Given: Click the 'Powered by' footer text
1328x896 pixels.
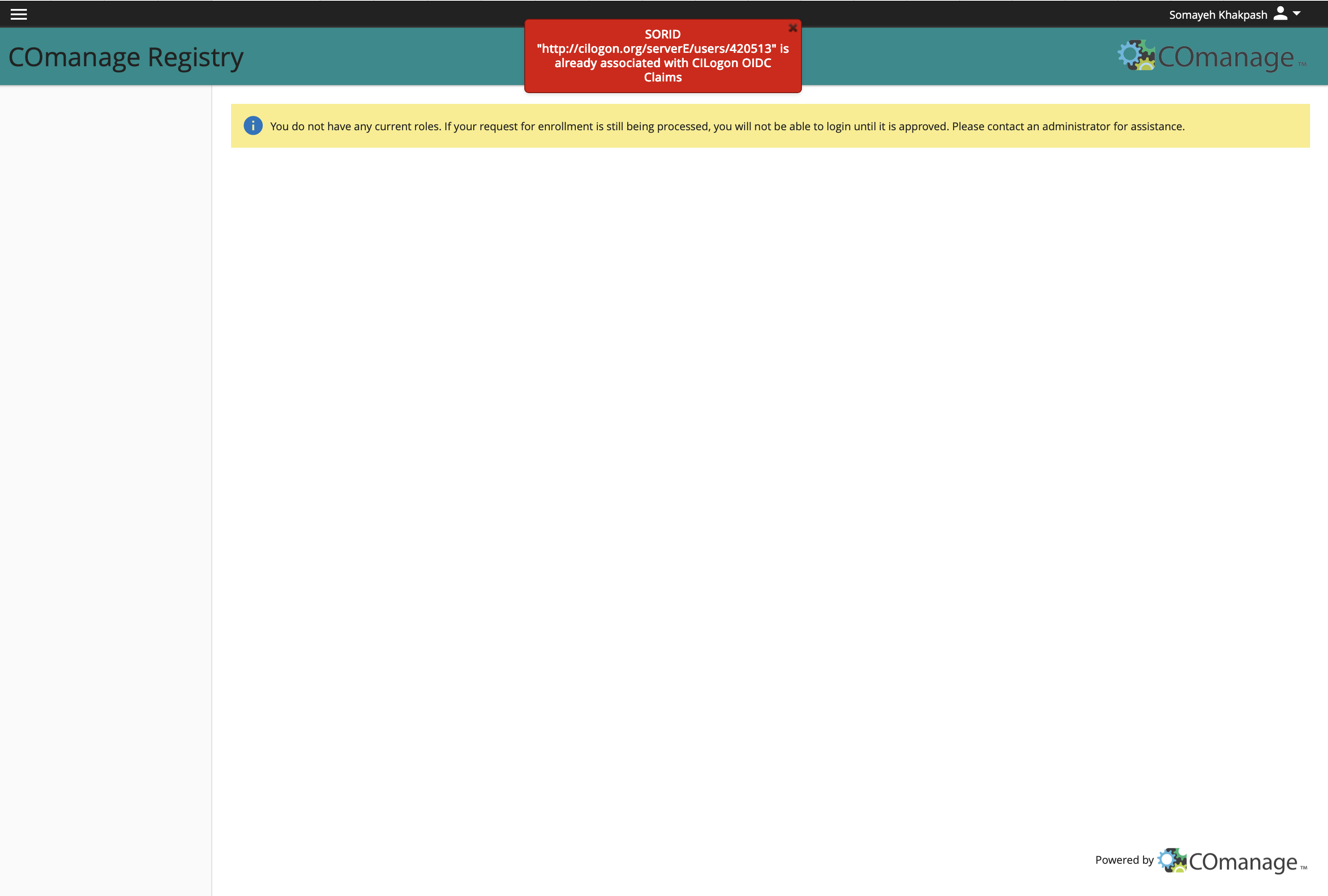Looking at the screenshot, I should [1124, 860].
